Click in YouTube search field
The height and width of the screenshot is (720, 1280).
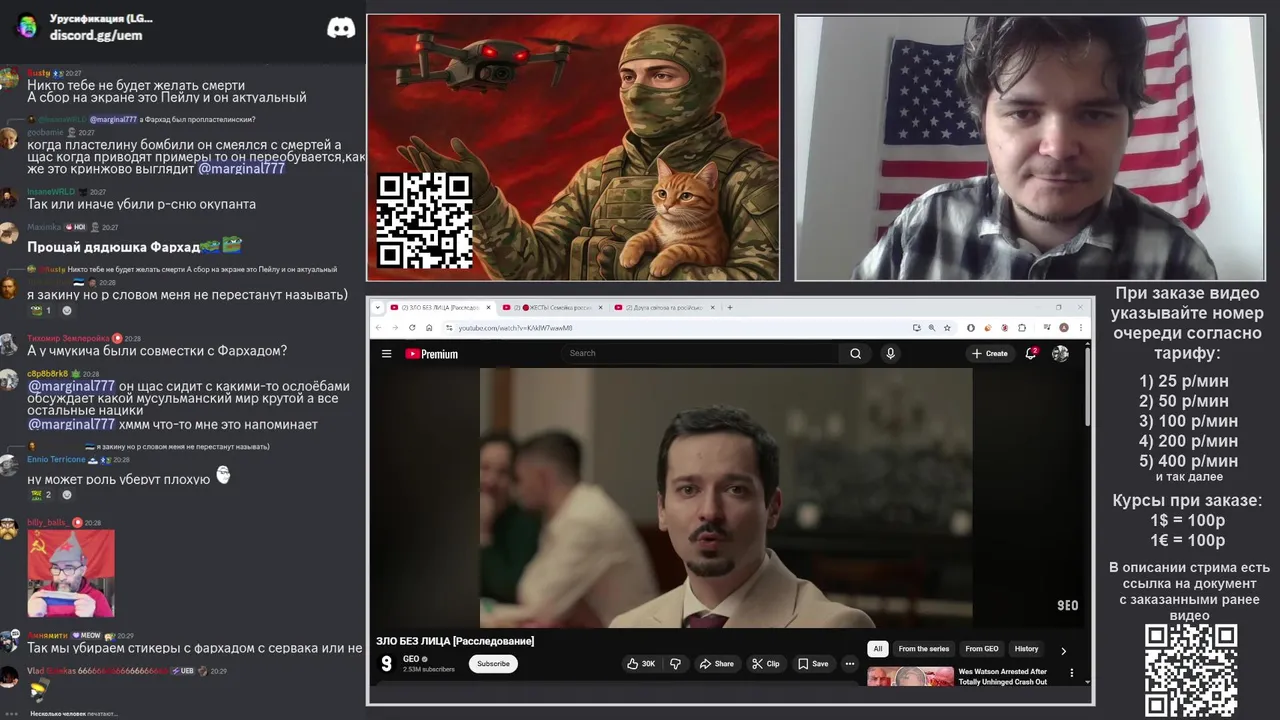[x=700, y=353]
